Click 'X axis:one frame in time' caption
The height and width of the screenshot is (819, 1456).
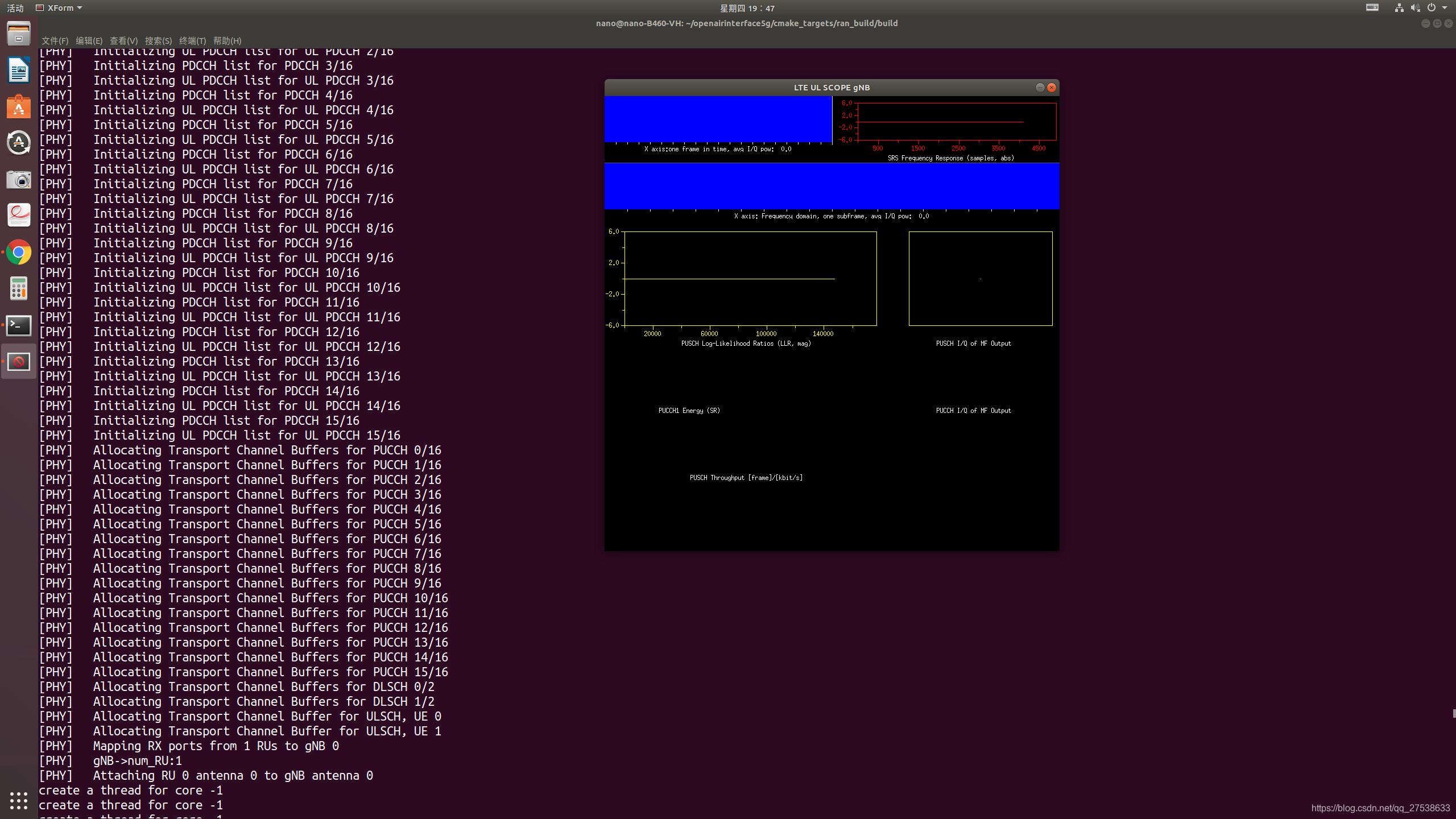(718, 149)
